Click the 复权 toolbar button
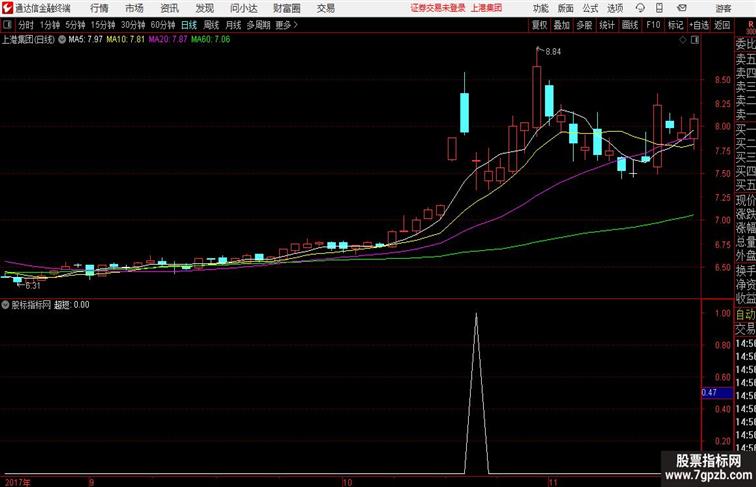 [540, 25]
